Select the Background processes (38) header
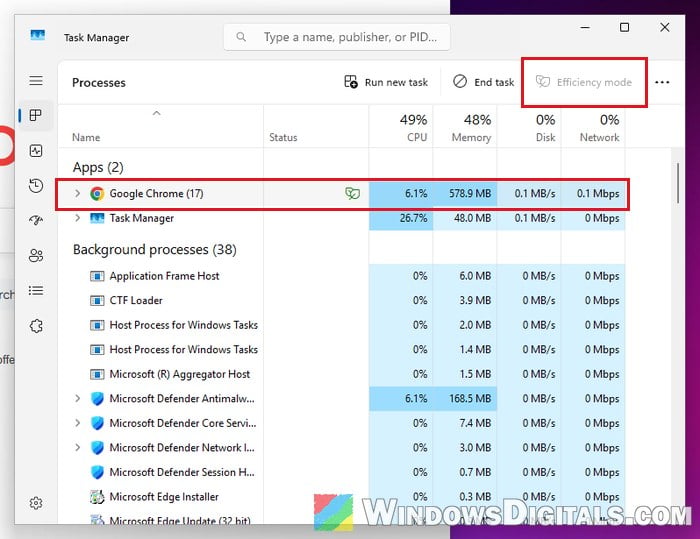 click(x=155, y=250)
